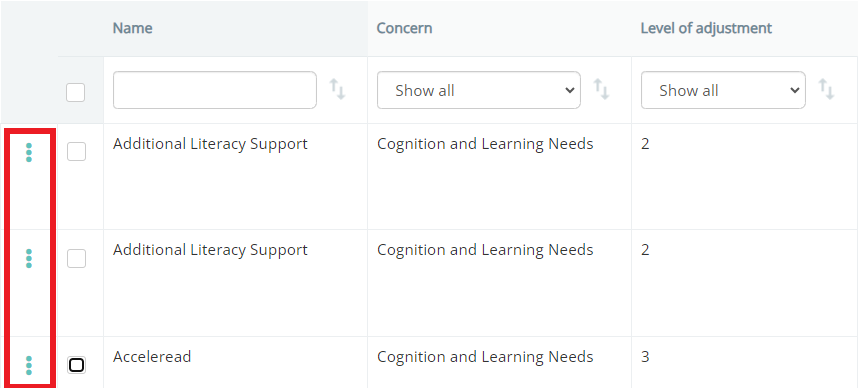Image resolution: width=858 pixels, height=388 pixels.
Task: Click the first Additional Literacy Support name
Action: click(210, 144)
